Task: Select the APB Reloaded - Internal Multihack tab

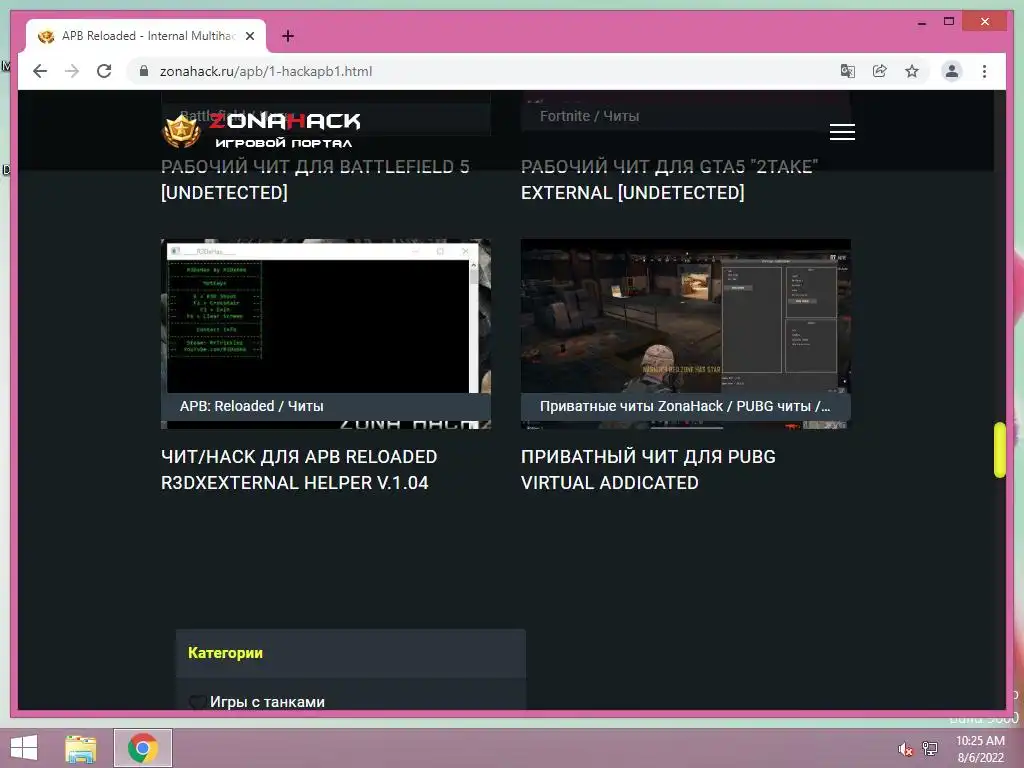Action: (x=146, y=36)
